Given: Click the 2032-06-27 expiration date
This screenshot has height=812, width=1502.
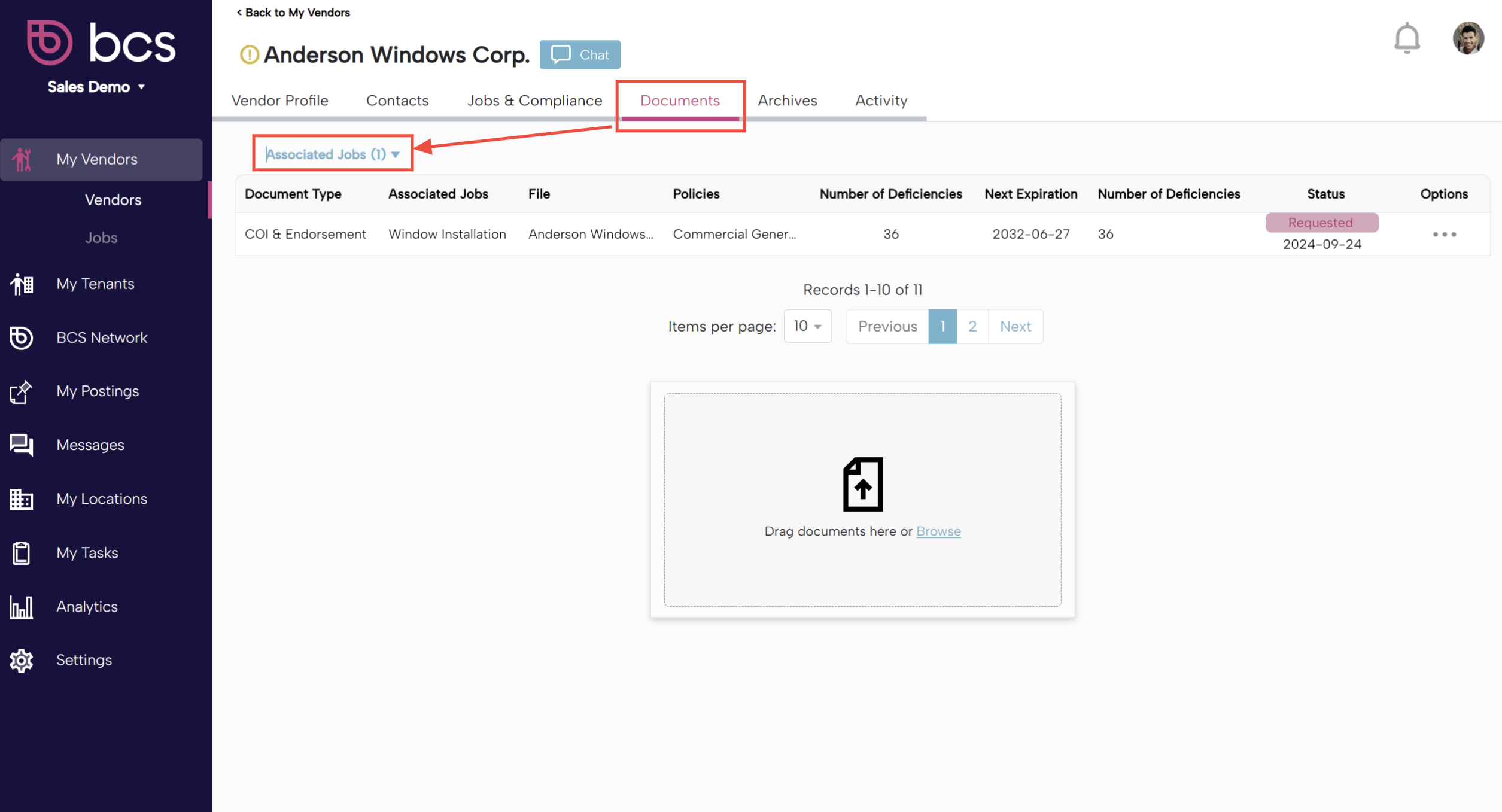Looking at the screenshot, I should (1030, 234).
